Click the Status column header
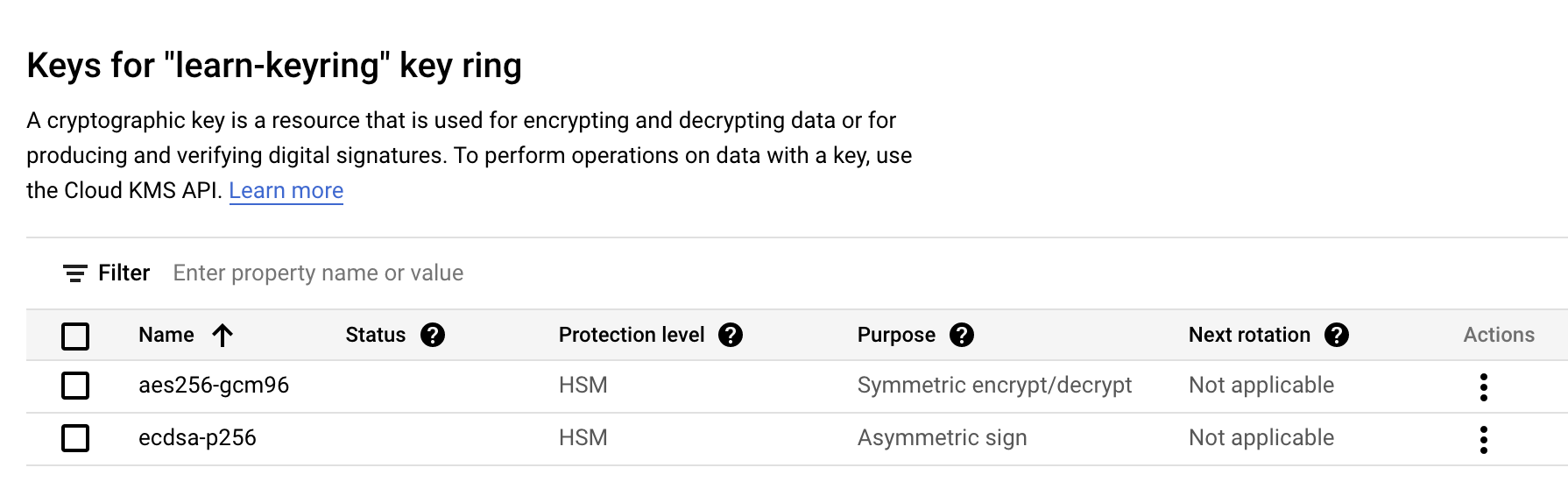This screenshot has width=1568, height=496. pyautogui.click(x=375, y=335)
